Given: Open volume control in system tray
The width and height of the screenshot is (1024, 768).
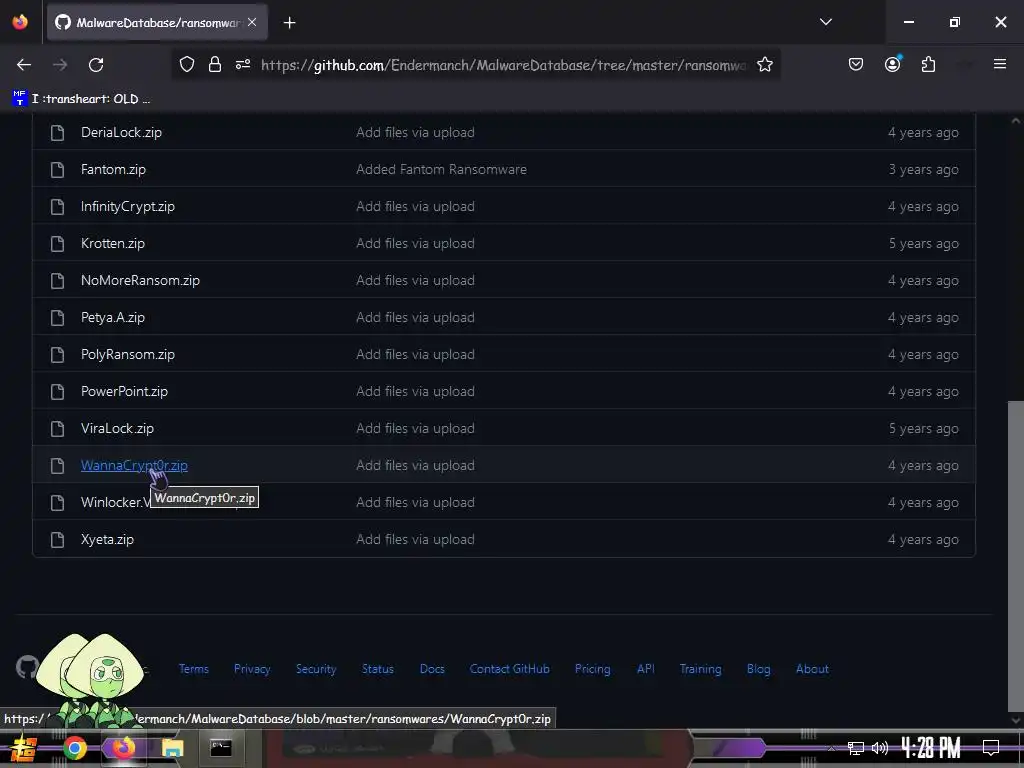Looking at the screenshot, I should click(x=880, y=748).
